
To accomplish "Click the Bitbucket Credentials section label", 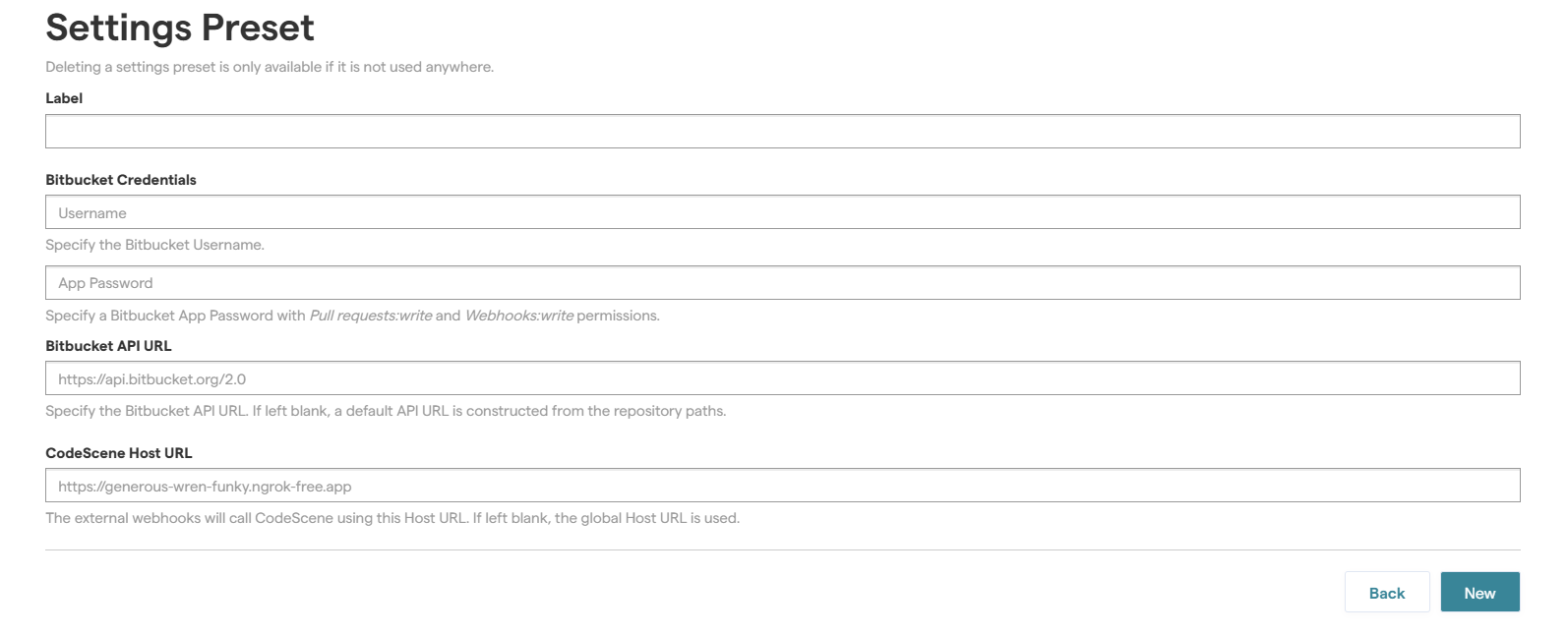I will [x=121, y=180].
